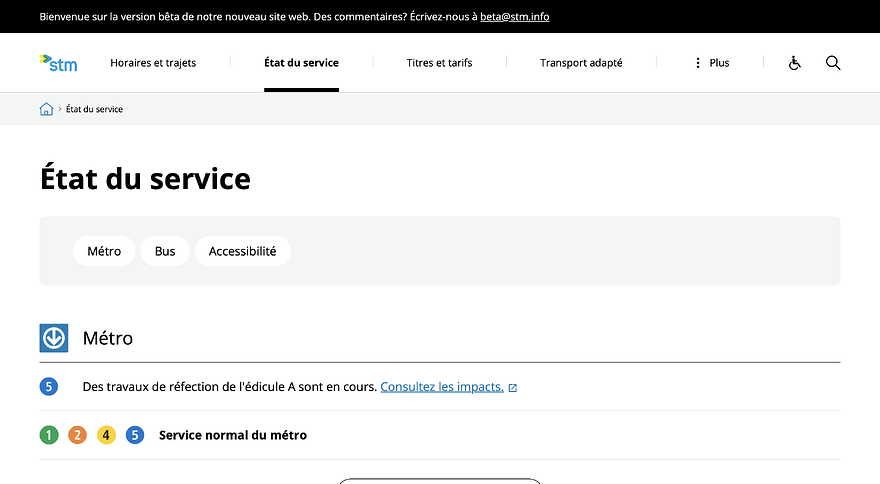
Task: Open the beta@stm.info email link
Action: [515, 17]
